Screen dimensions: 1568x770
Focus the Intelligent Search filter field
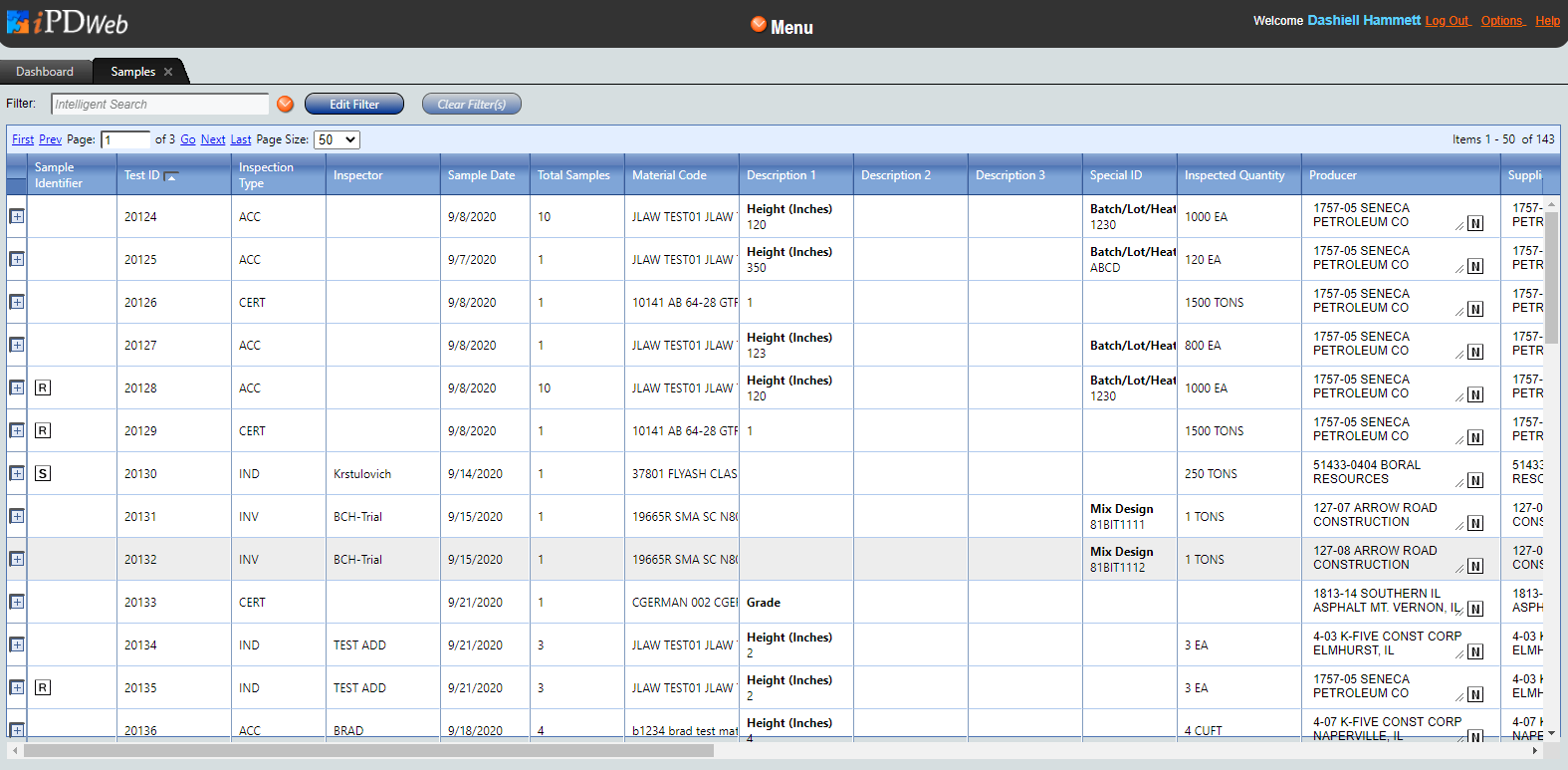159,104
